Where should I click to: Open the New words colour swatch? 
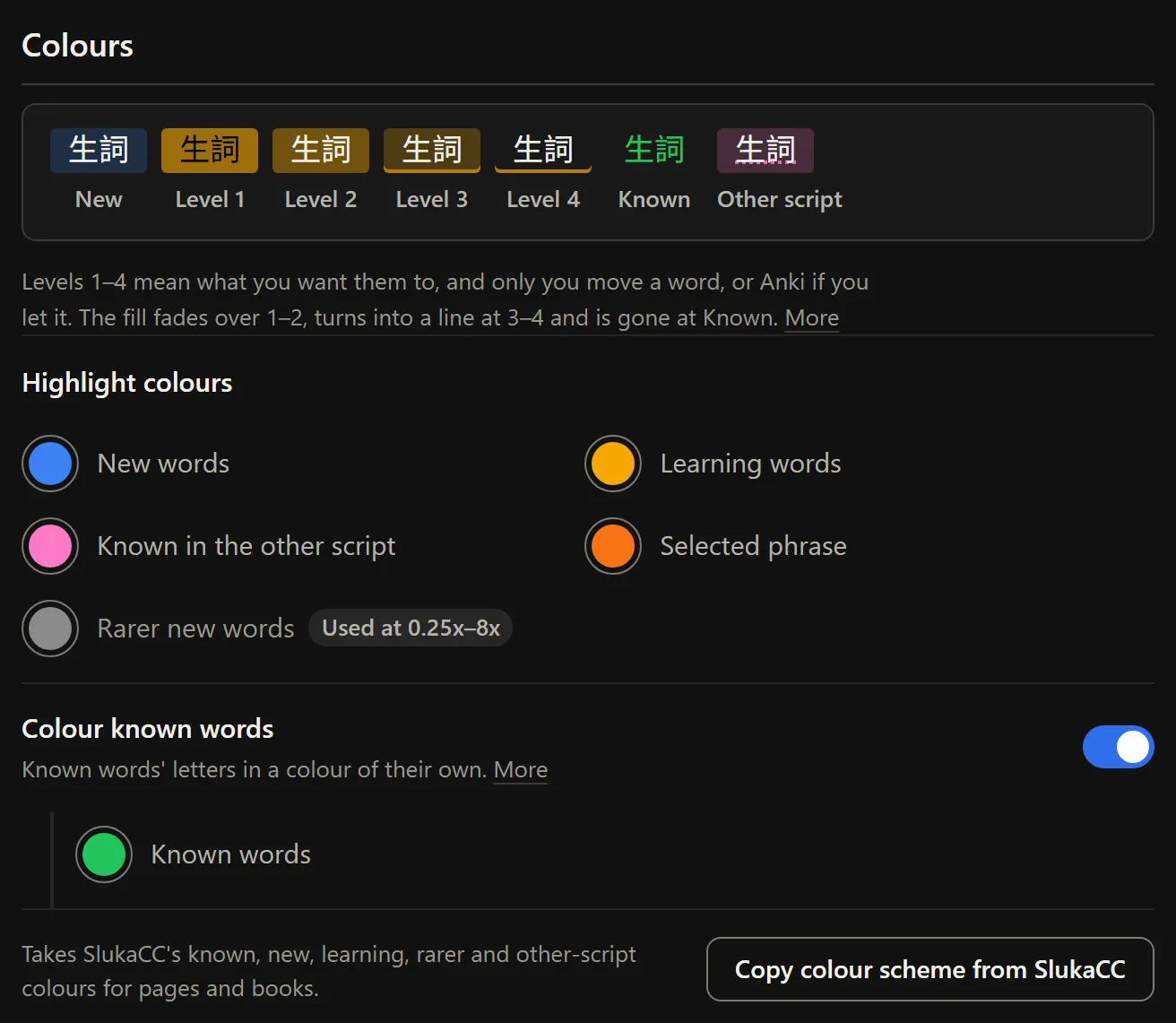(50, 464)
